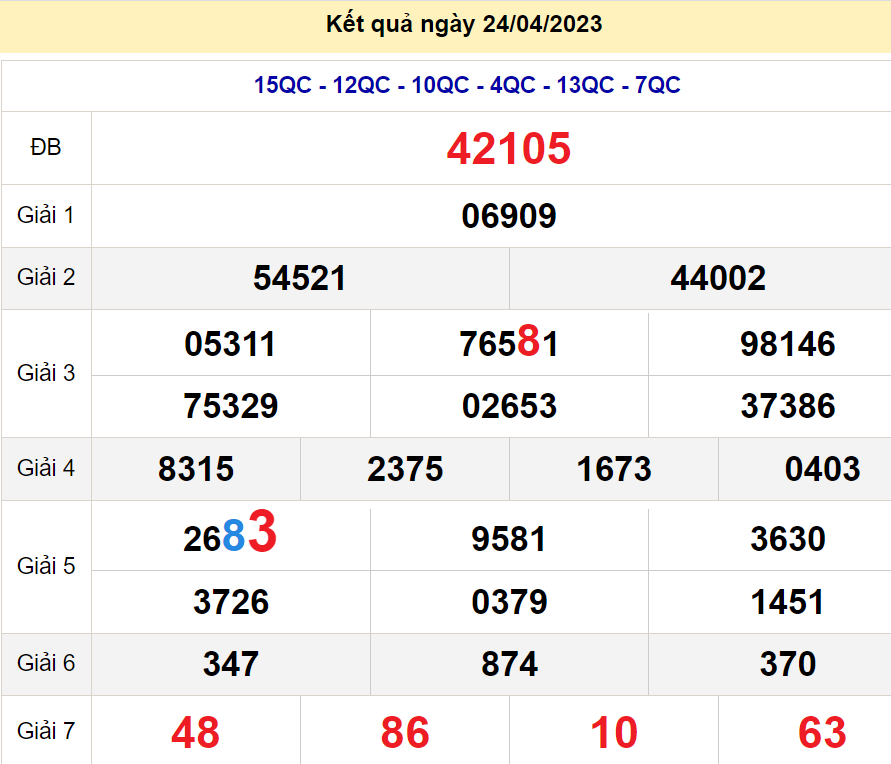
Task: Click the red number 86 in Giải 7
Action: (x=405, y=733)
